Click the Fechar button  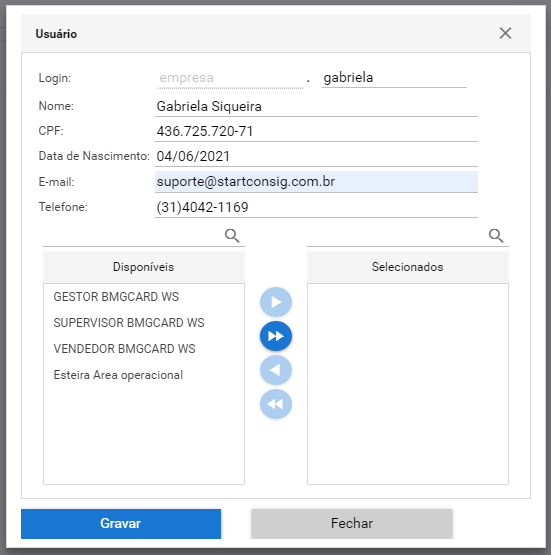pyautogui.click(x=352, y=523)
